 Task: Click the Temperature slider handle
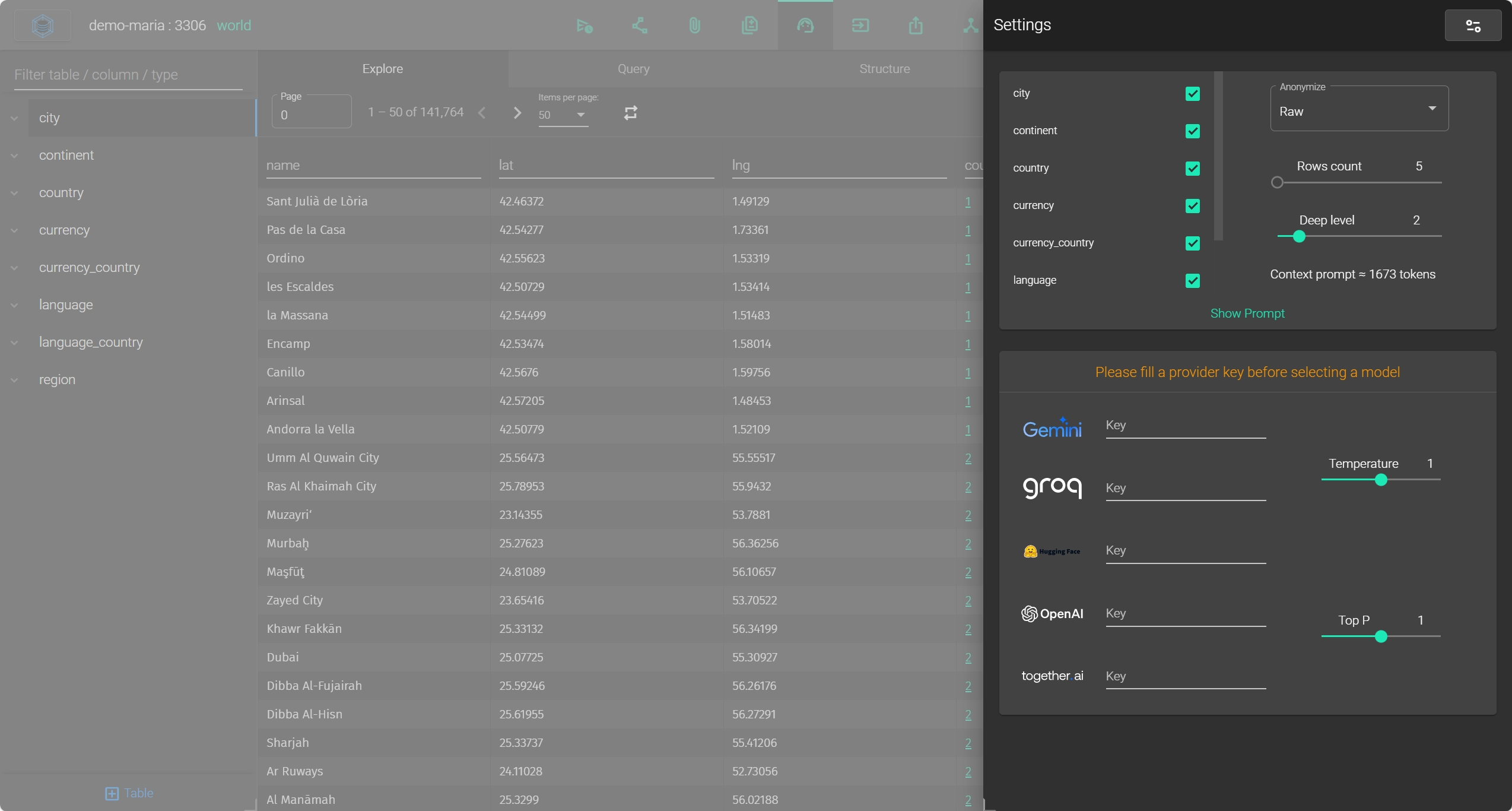pos(1380,480)
